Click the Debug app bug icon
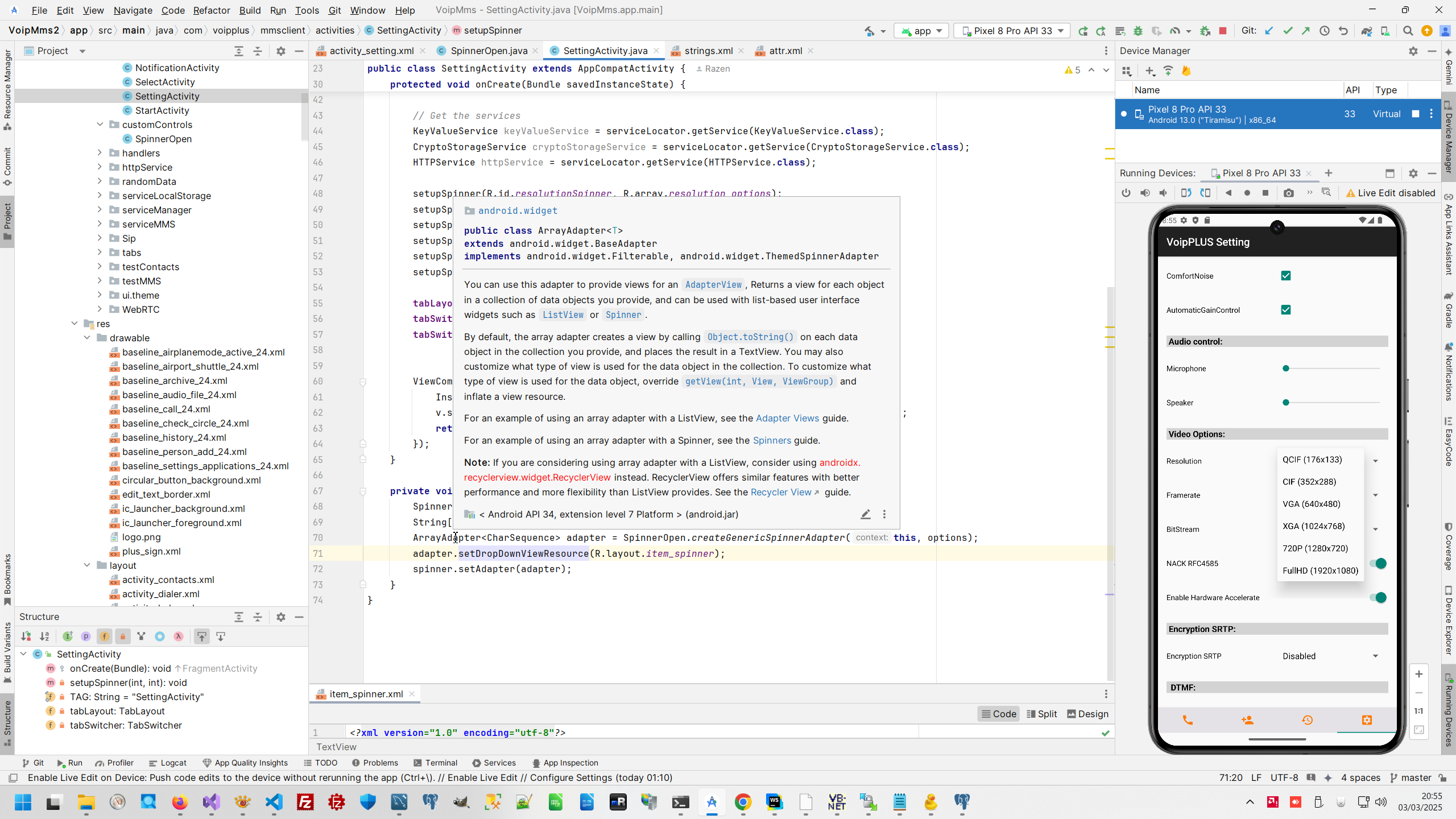Image resolution: width=1456 pixels, height=819 pixels. 1138,31
